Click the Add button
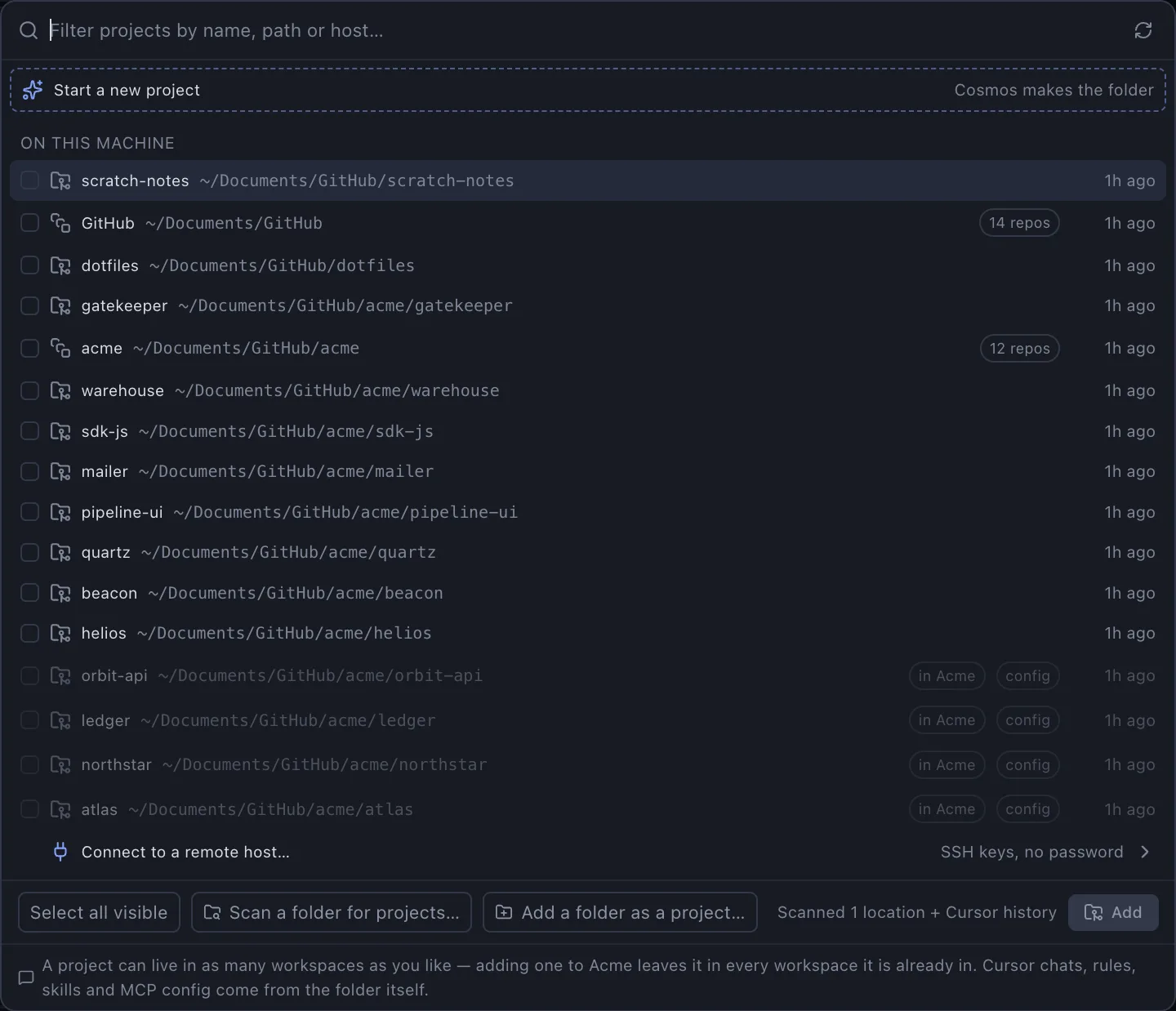 click(1113, 912)
